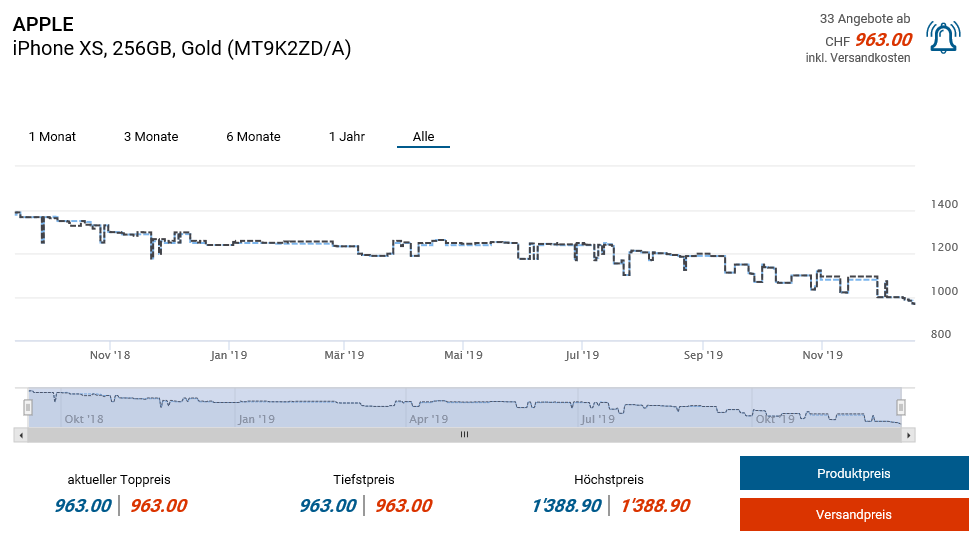Click Jul '19 on the chart axis

click(x=581, y=355)
